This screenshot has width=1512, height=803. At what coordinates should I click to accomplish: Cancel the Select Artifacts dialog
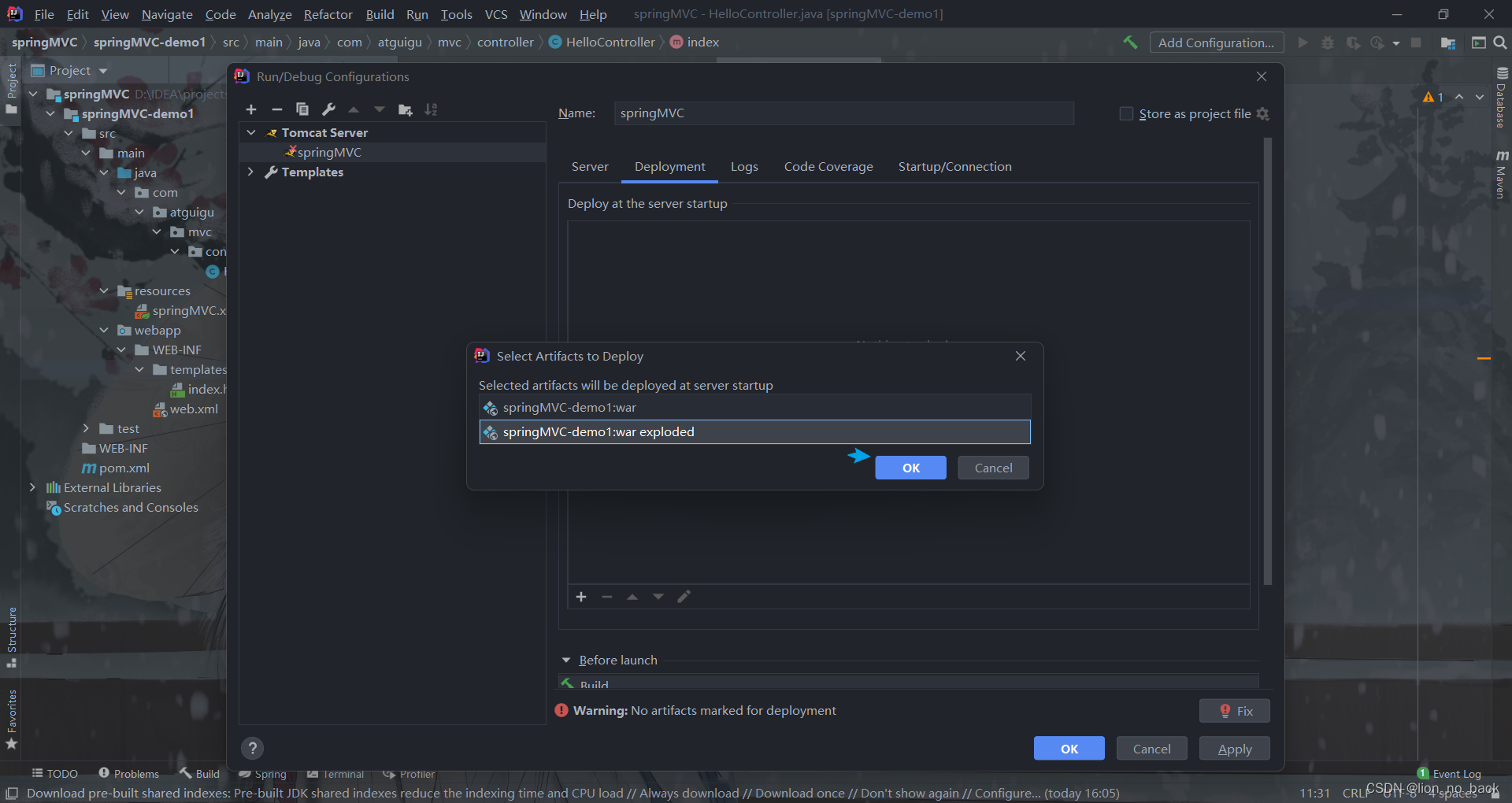pyautogui.click(x=993, y=468)
